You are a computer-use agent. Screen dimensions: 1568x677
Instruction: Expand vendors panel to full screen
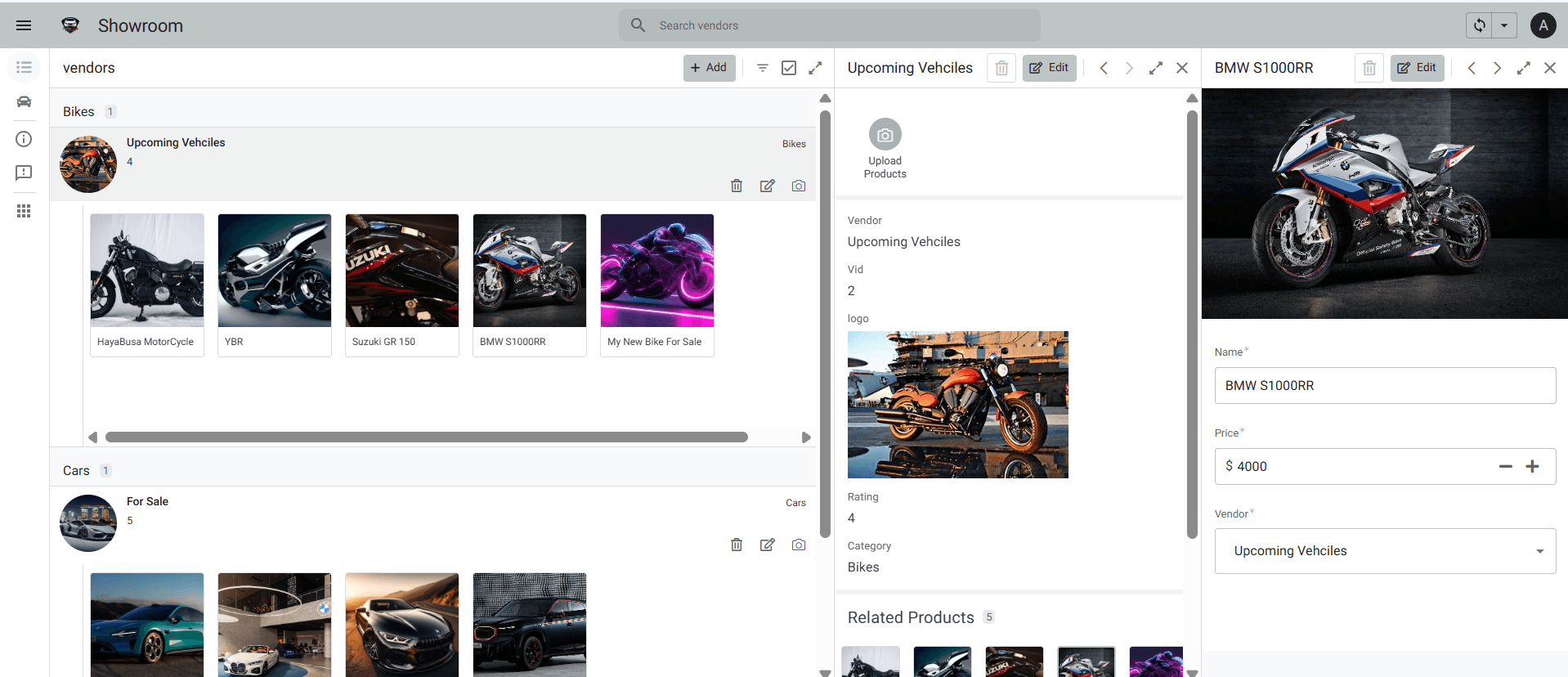pyautogui.click(x=815, y=68)
